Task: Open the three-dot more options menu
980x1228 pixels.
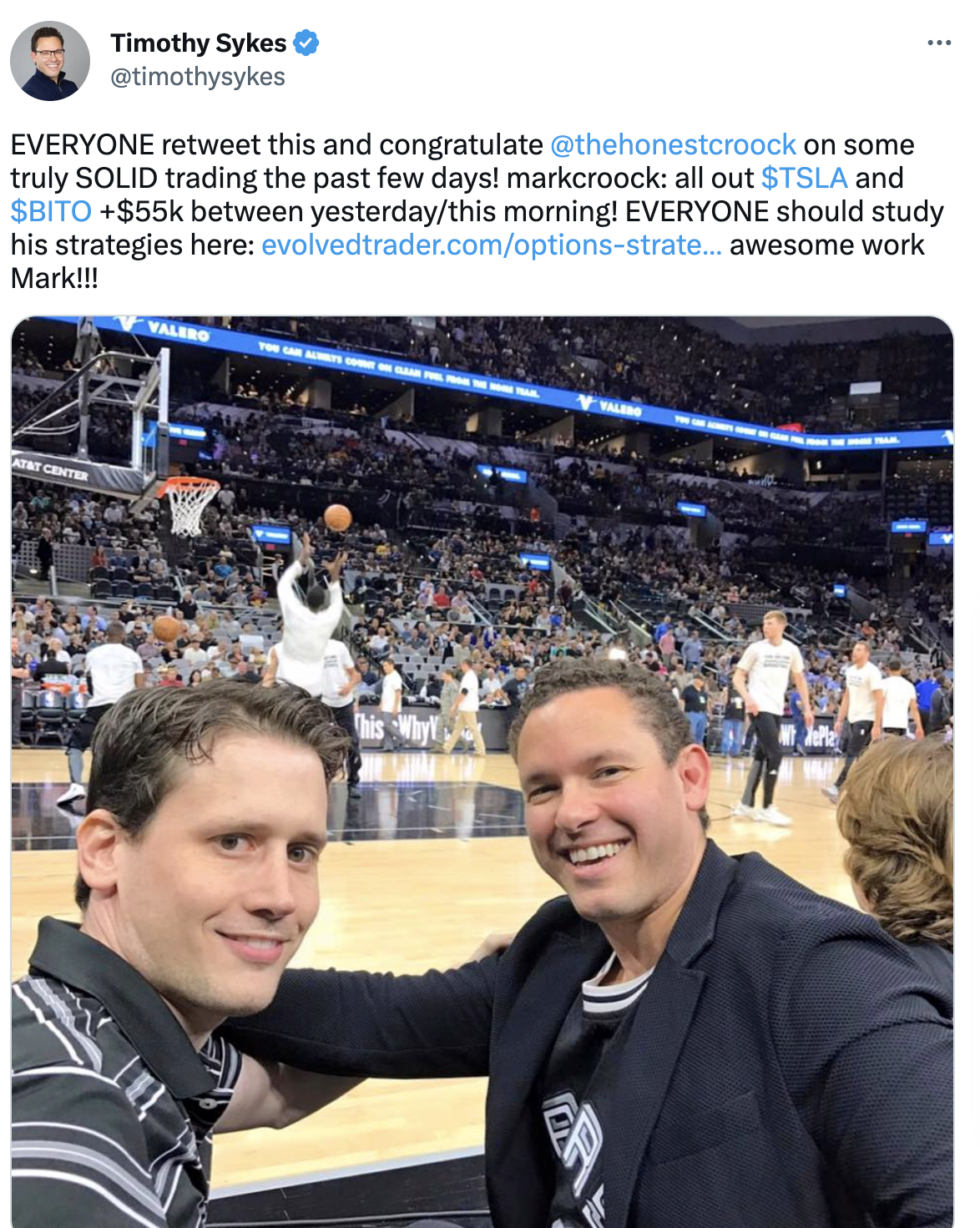Action: (x=939, y=43)
